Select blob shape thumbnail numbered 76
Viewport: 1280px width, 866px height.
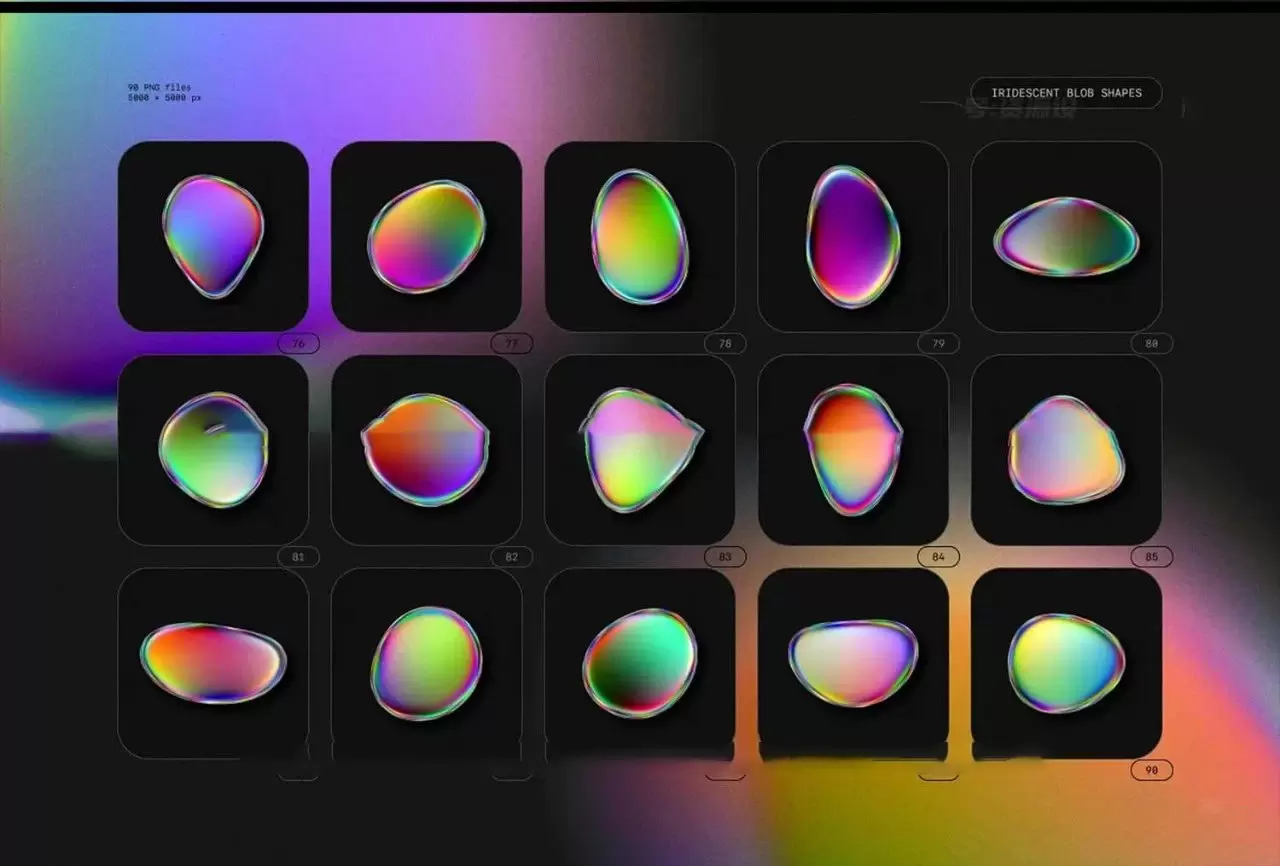coord(213,236)
